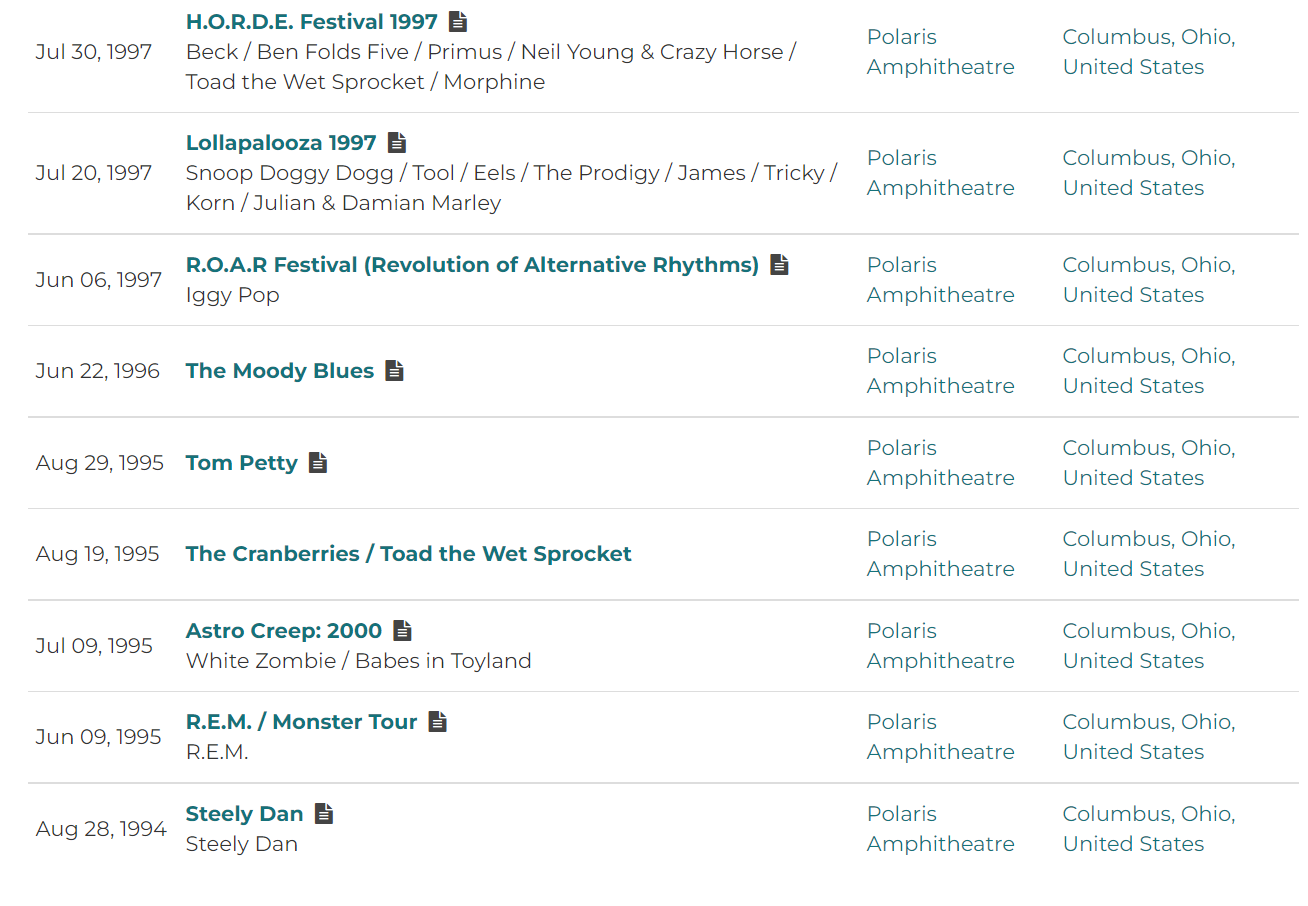Image resolution: width=1308 pixels, height=906 pixels.
Task: Click the document icon beside Astro Creep: 2000
Action: click(402, 631)
